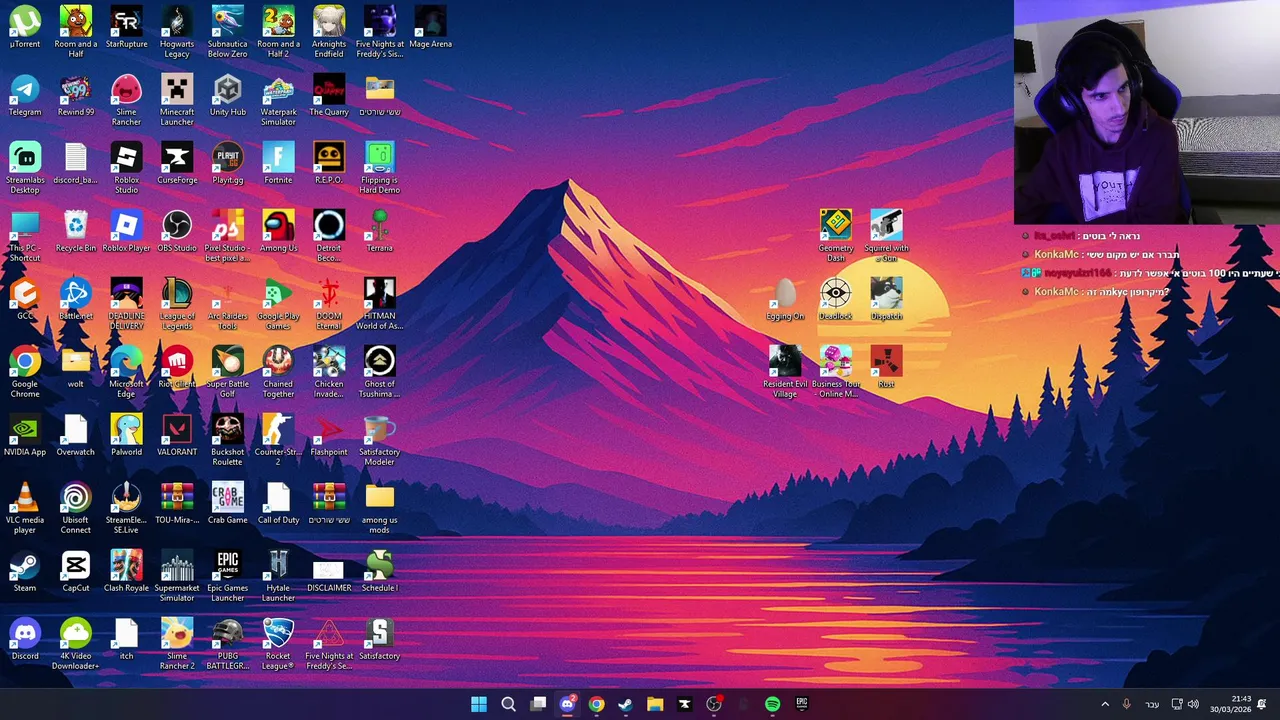This screenshot has width=1280, height=720.
Task: Open Spotify from the taskbar
Action: point(772,704)
